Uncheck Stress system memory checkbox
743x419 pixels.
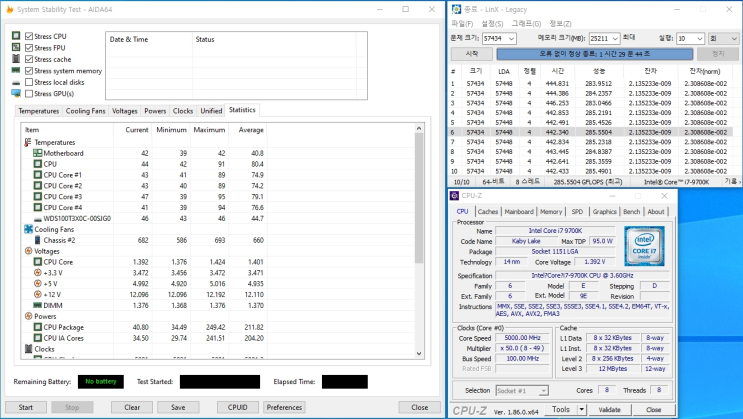[29, 71]
